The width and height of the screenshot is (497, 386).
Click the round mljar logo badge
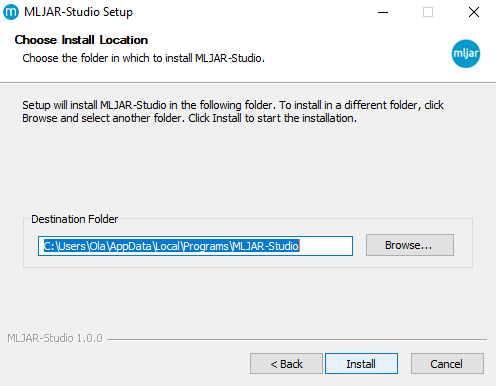466,54
